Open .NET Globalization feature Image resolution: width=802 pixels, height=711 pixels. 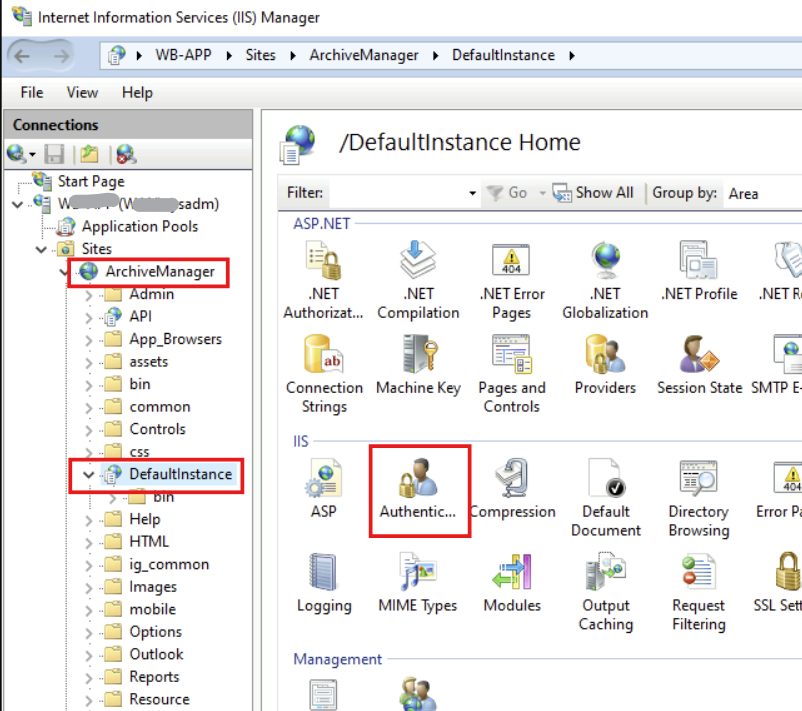[x=606, y=281]
